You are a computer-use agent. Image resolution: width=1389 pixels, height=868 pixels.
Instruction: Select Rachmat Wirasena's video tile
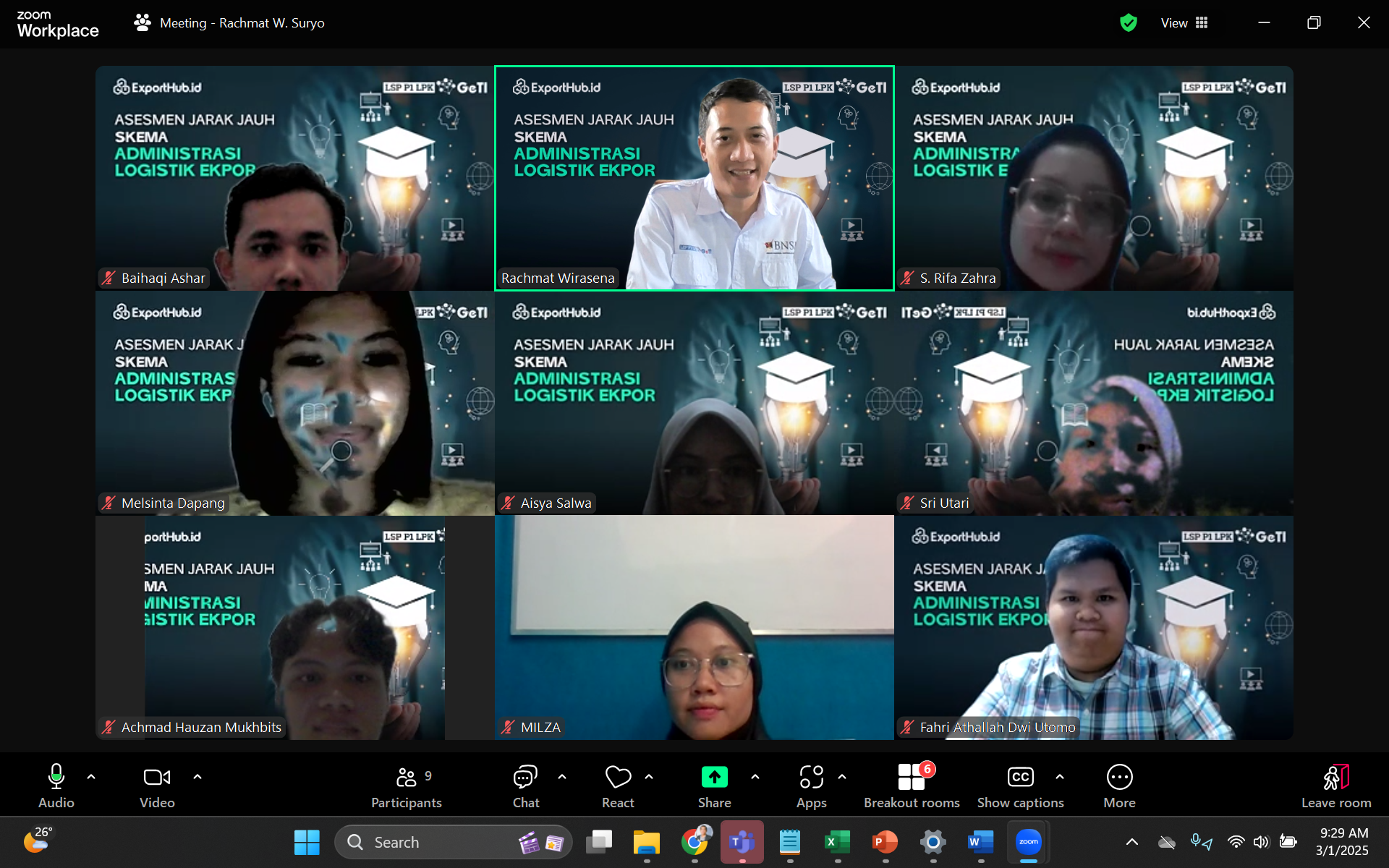[694, 178]
